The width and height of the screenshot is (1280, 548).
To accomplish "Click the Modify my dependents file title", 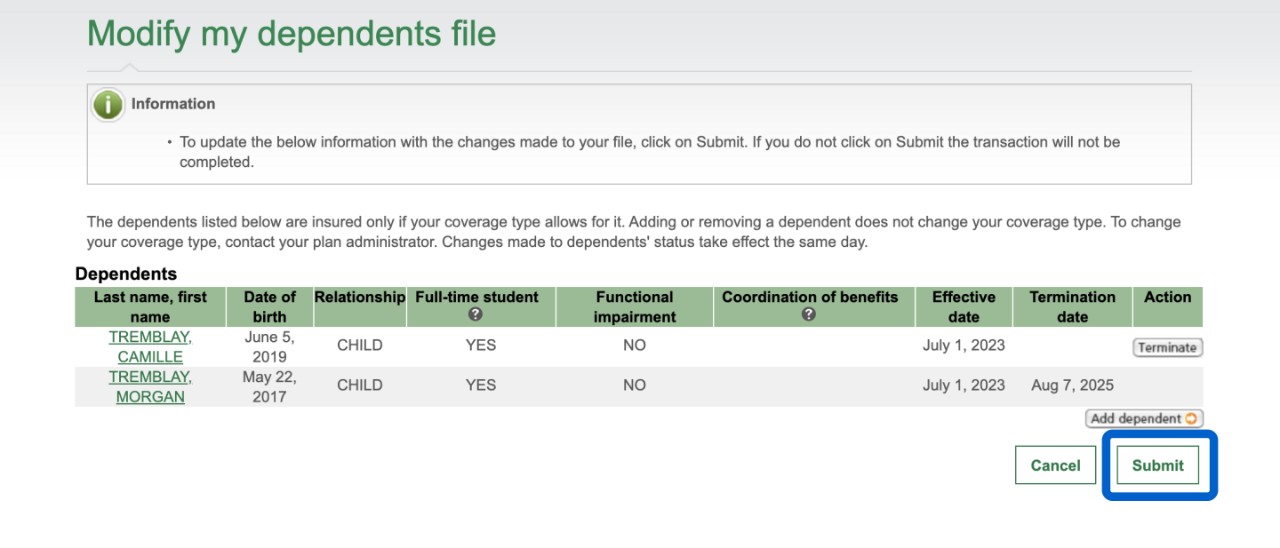I will coord(291,34).
